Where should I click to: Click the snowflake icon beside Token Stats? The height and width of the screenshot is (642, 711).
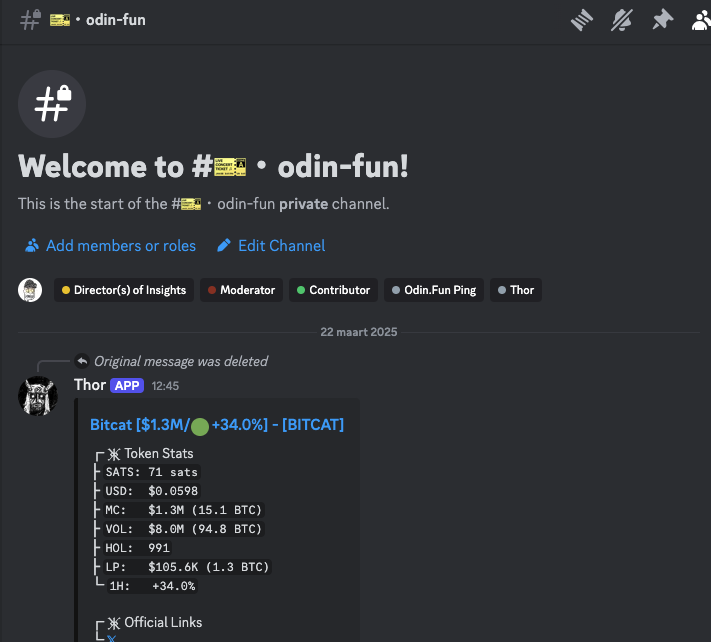click(114, 454)
